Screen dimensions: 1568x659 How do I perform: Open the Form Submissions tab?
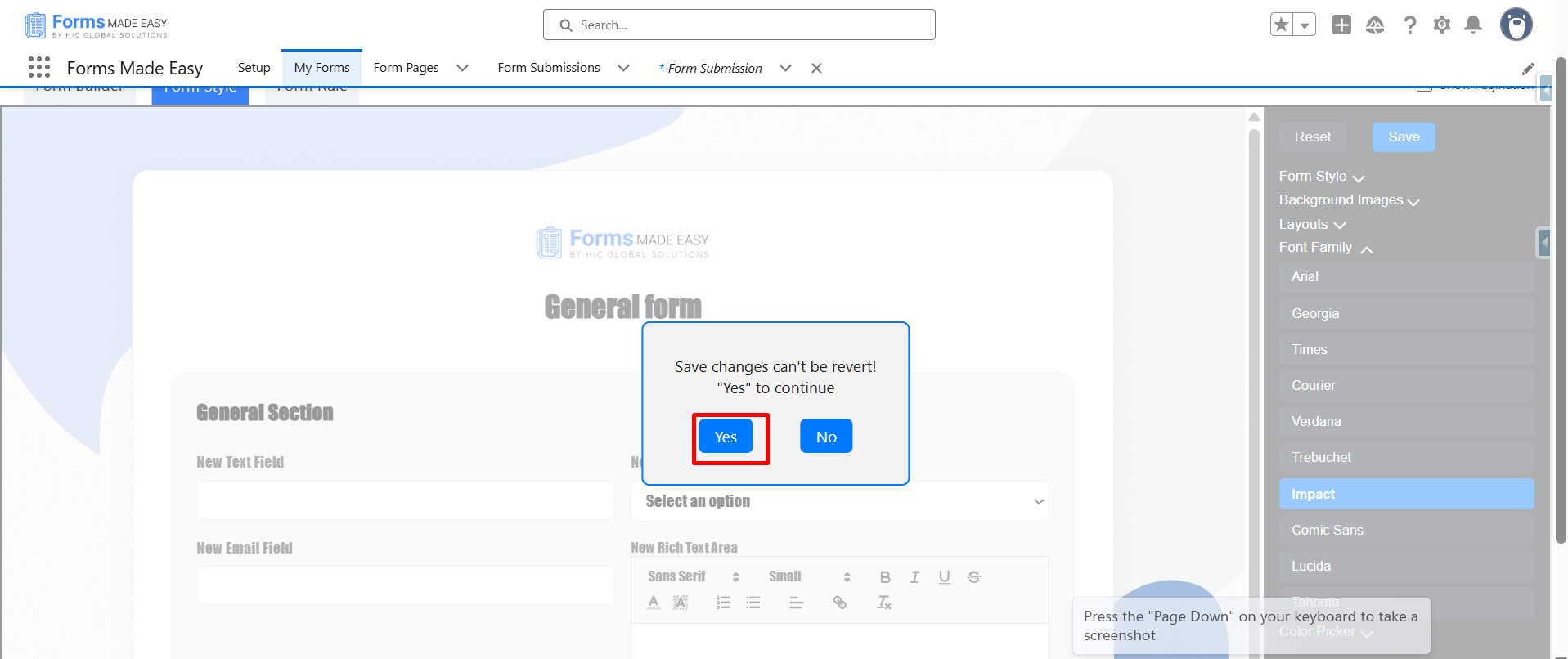pos(549,68)
